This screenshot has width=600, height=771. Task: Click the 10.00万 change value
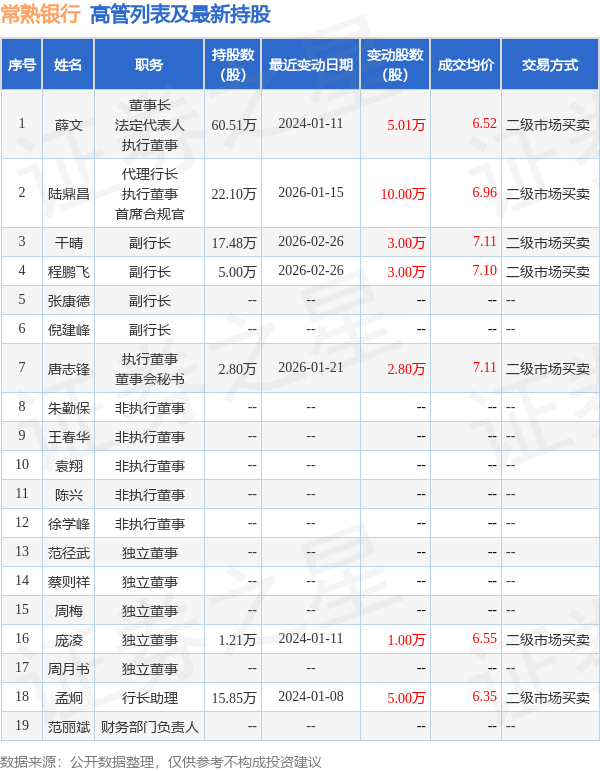coord(403,194)
